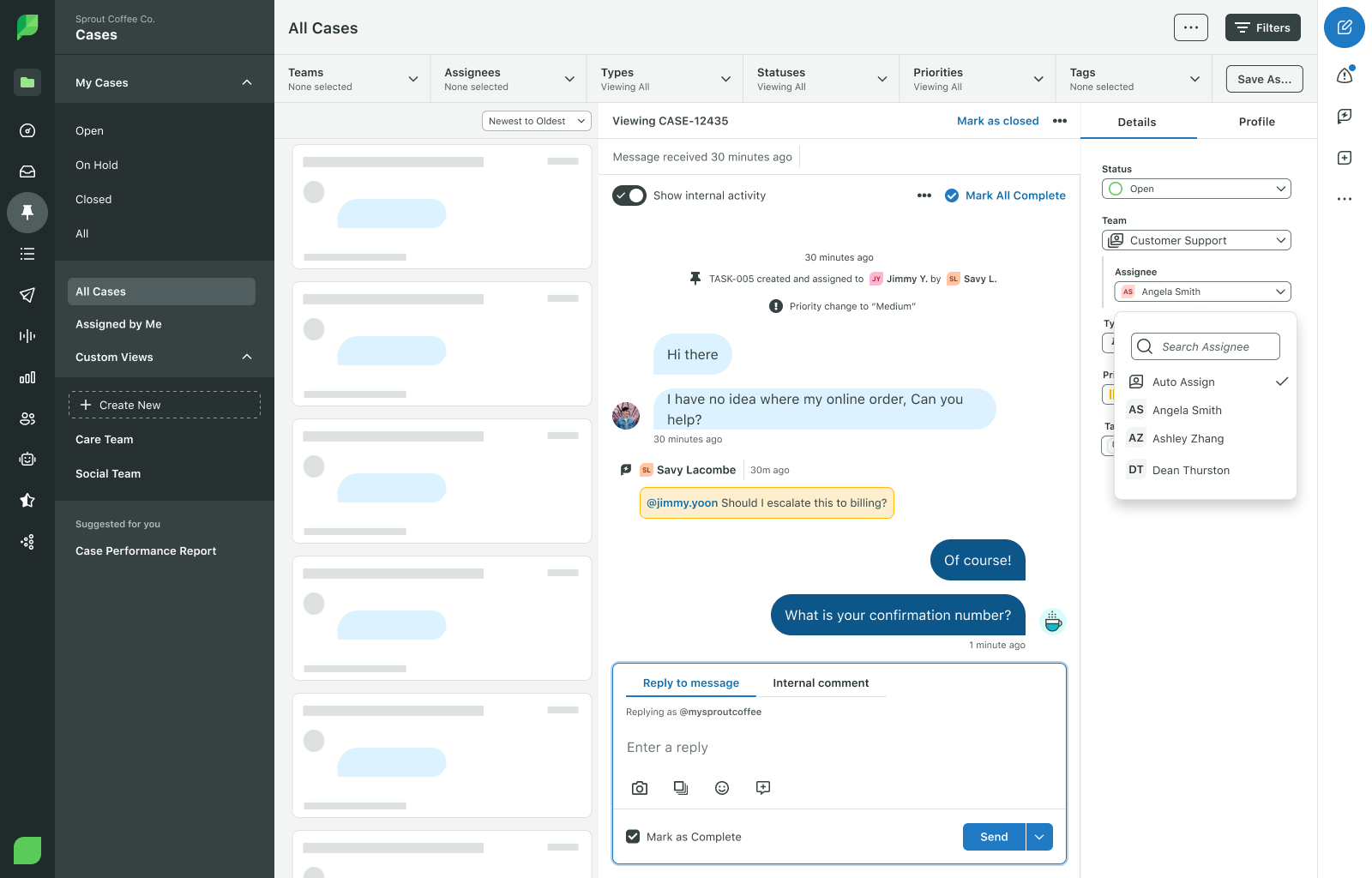
Task: Switch to the Internal comment tab
Action: coord(821,683)
